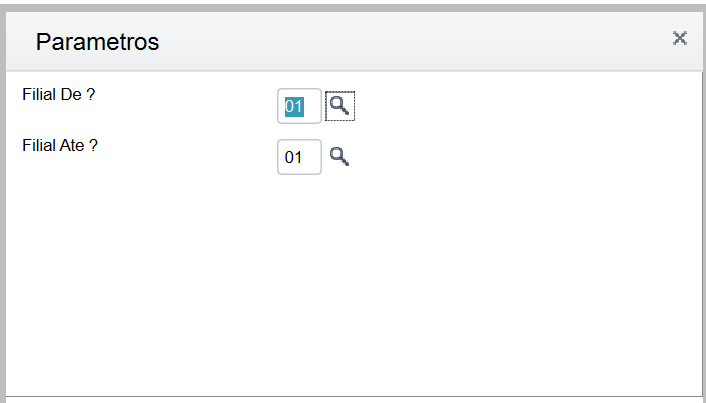Browse branches via second magnifying glass
The image size is (706, 403).
[x=339, y=157]
